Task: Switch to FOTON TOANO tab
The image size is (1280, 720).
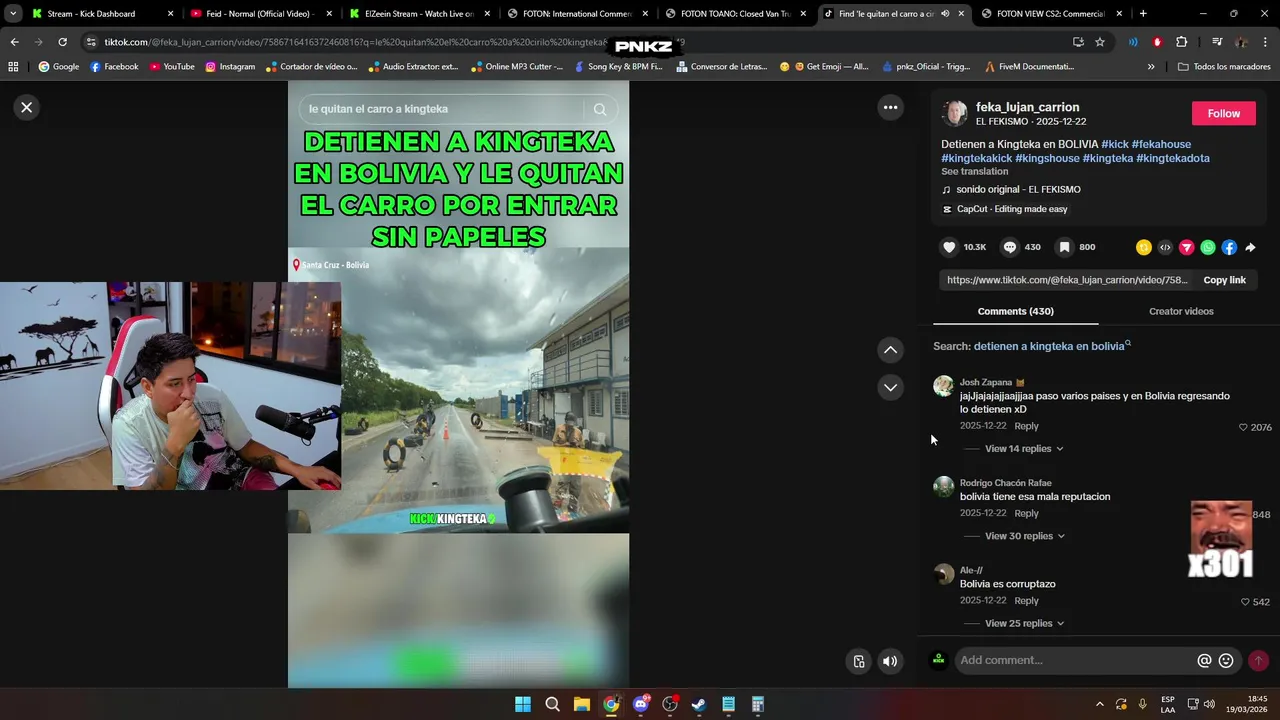Action: (737, 14)
